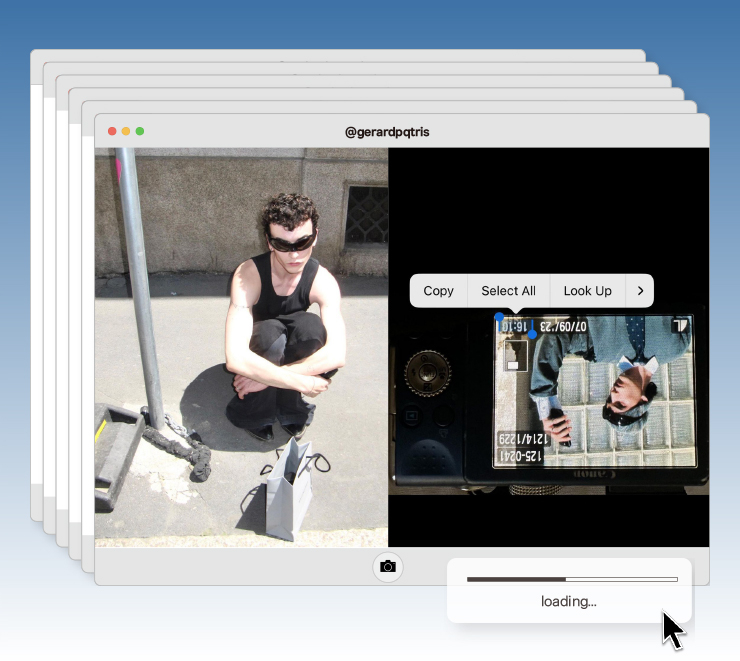Click the loading progress bar
740x661 pixels.
pos(571,579)
